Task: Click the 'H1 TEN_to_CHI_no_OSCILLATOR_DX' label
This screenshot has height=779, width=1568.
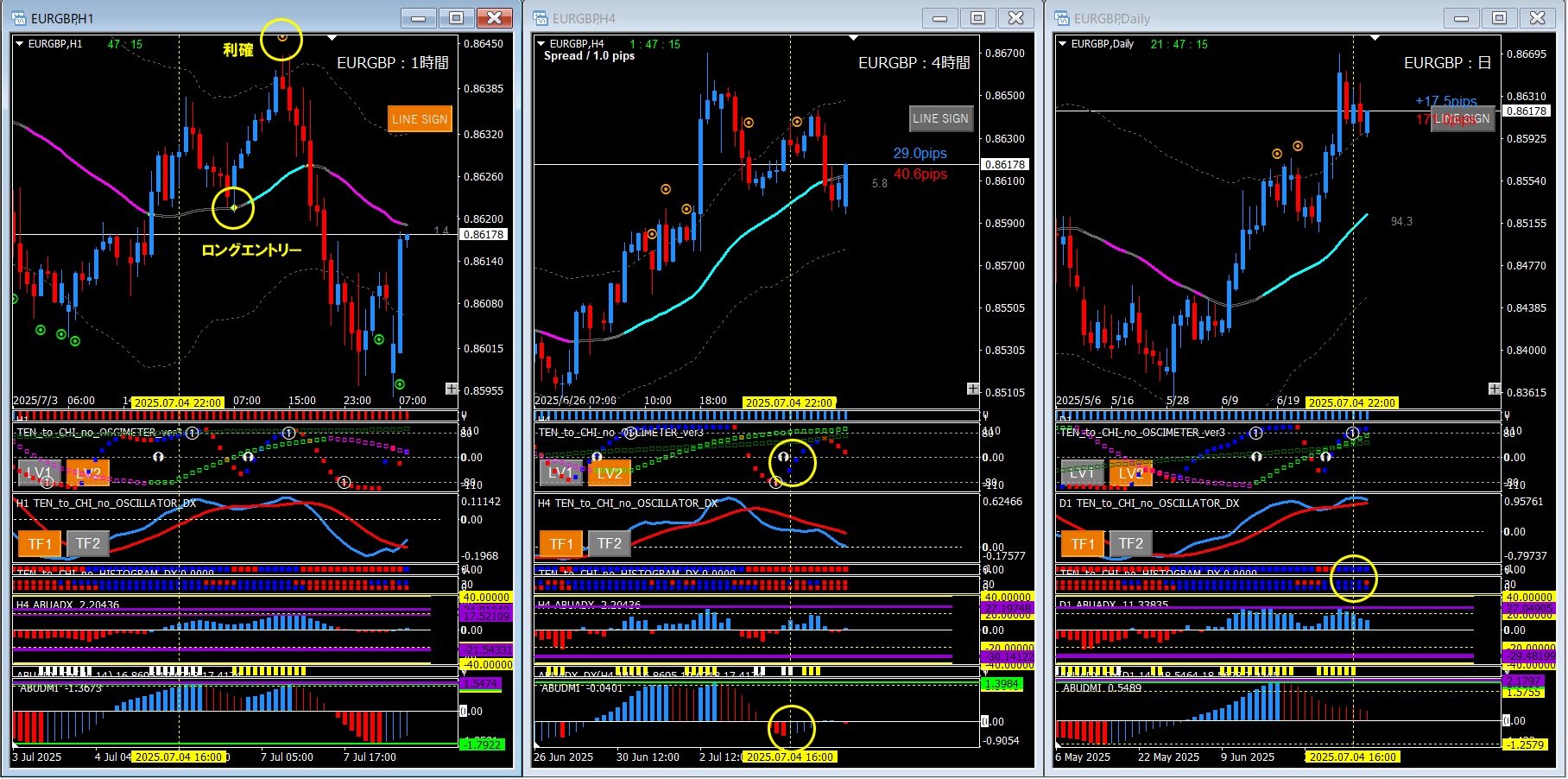Action: 106,503
